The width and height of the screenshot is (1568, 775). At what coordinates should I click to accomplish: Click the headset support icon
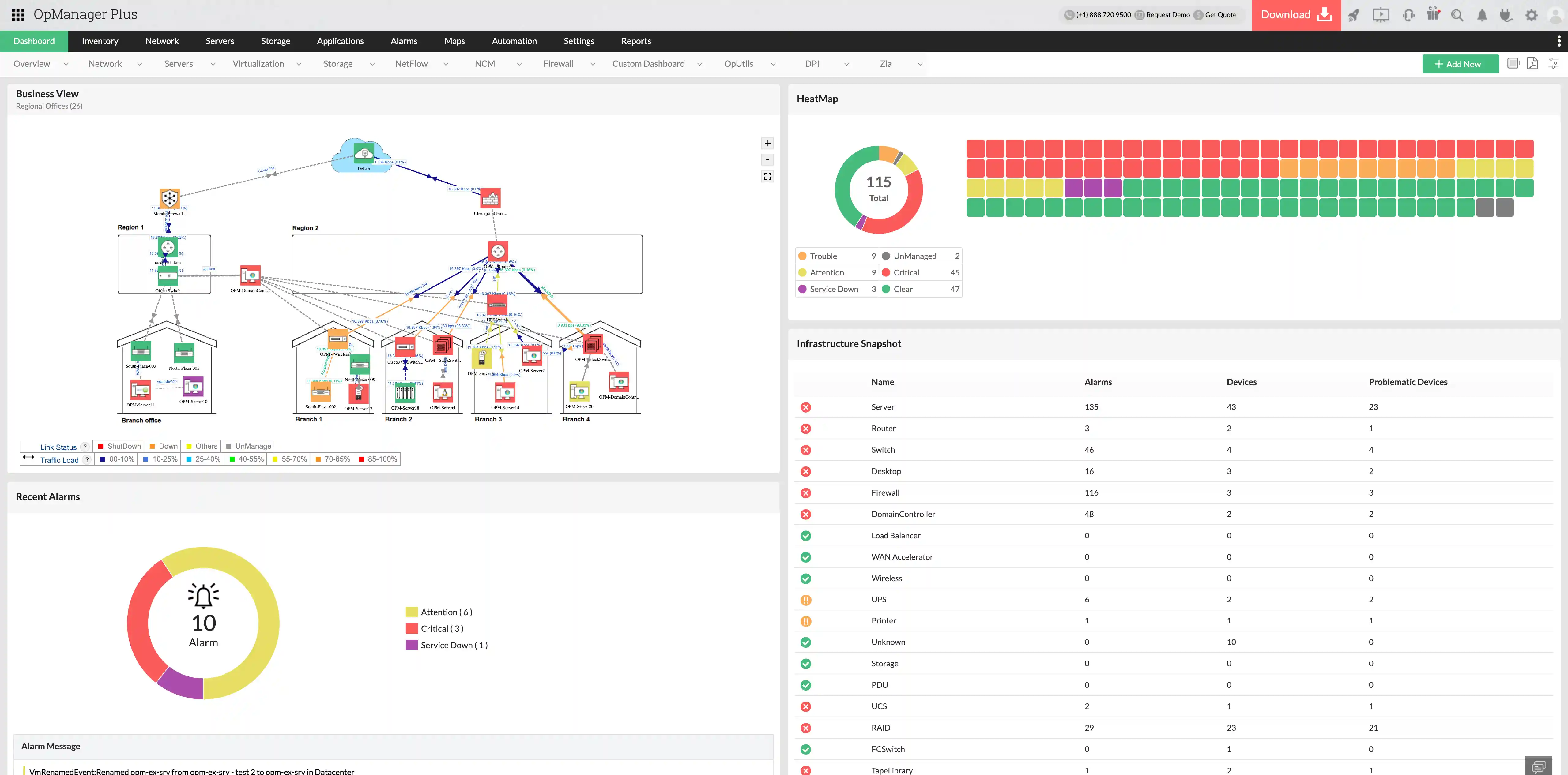coord(1408,15)
